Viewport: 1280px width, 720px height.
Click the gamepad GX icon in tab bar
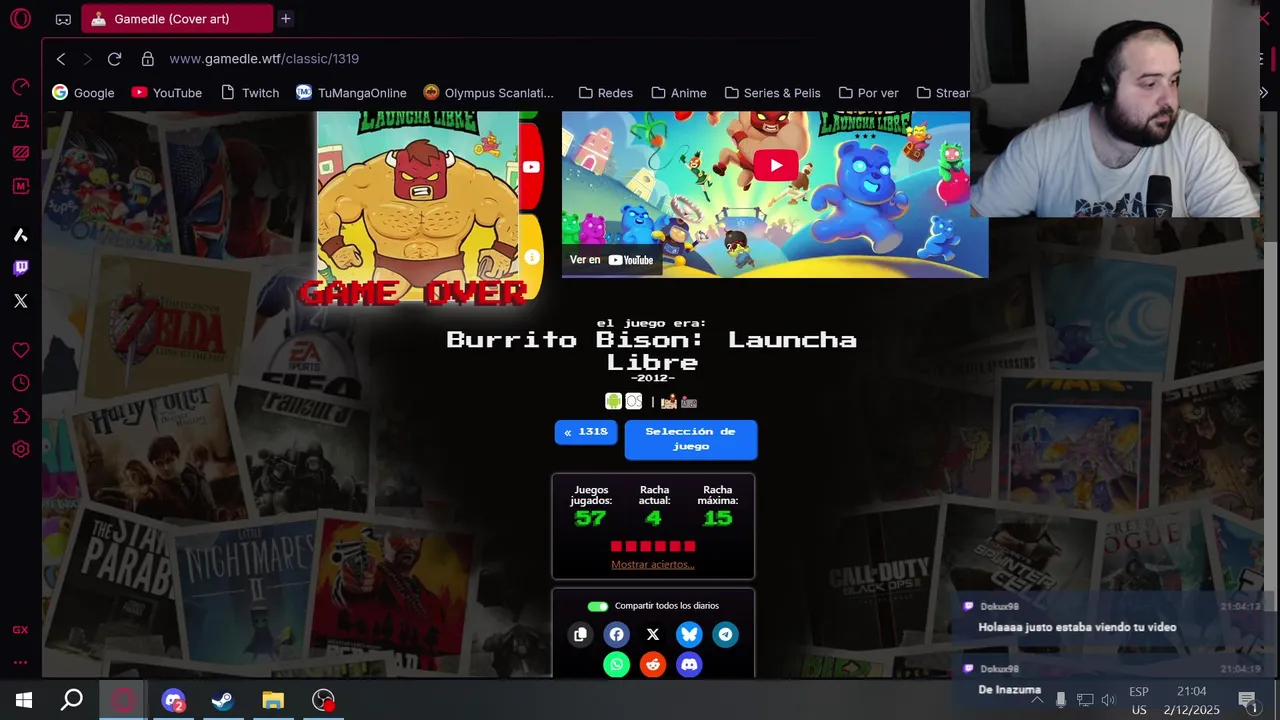point(63,19)
